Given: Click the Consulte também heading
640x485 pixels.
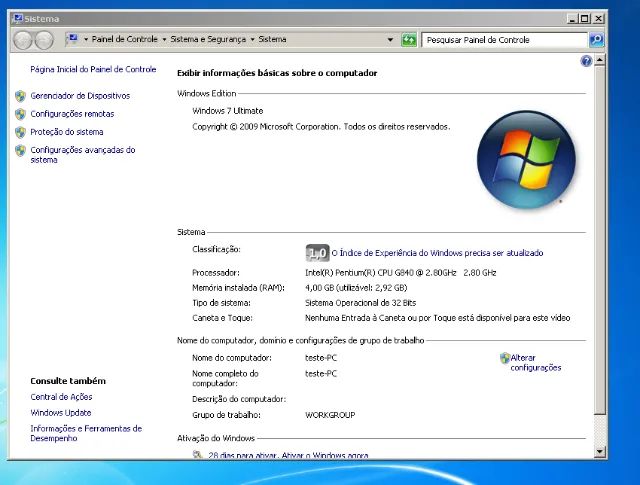Looking at the screenshot, I should [x=68, y=381].
